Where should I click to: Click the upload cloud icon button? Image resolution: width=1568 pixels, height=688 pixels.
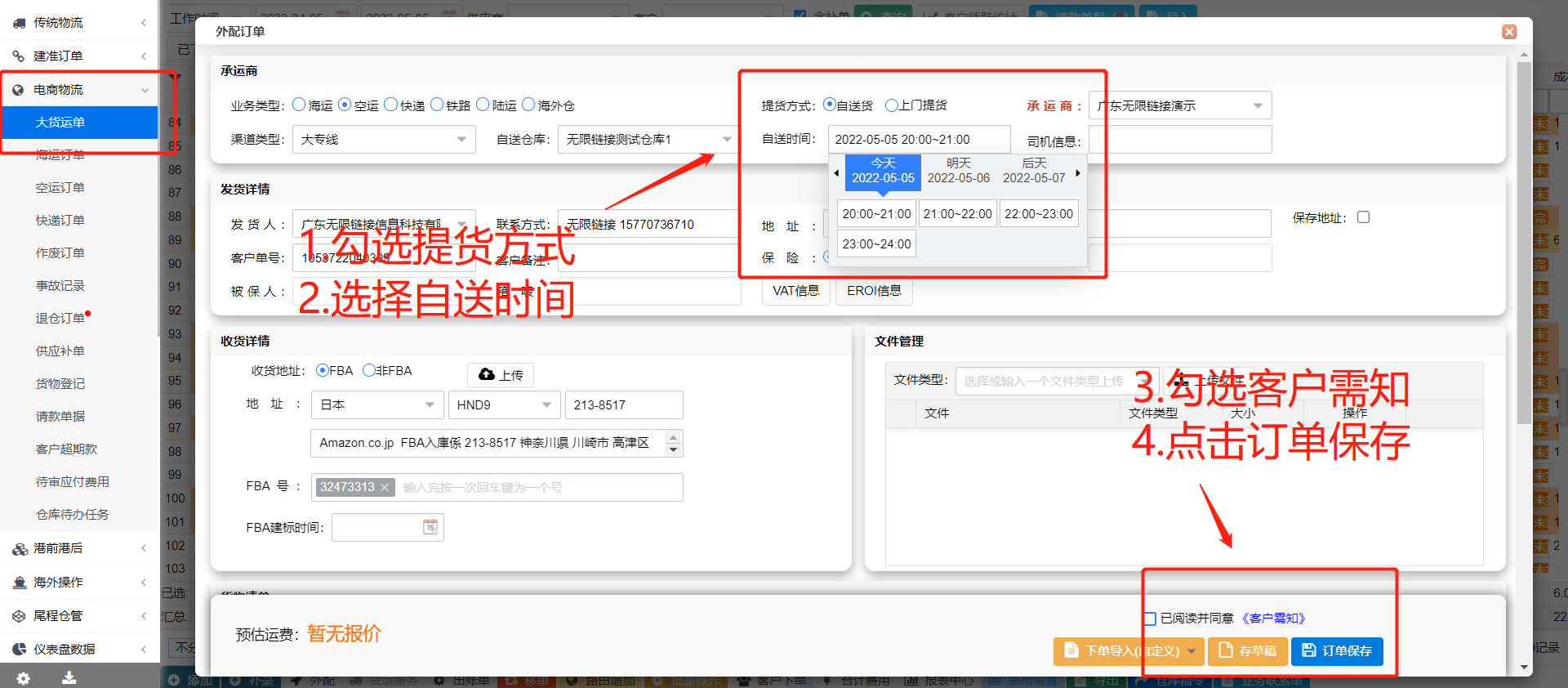pyautogui.click(x=500, y=375)
